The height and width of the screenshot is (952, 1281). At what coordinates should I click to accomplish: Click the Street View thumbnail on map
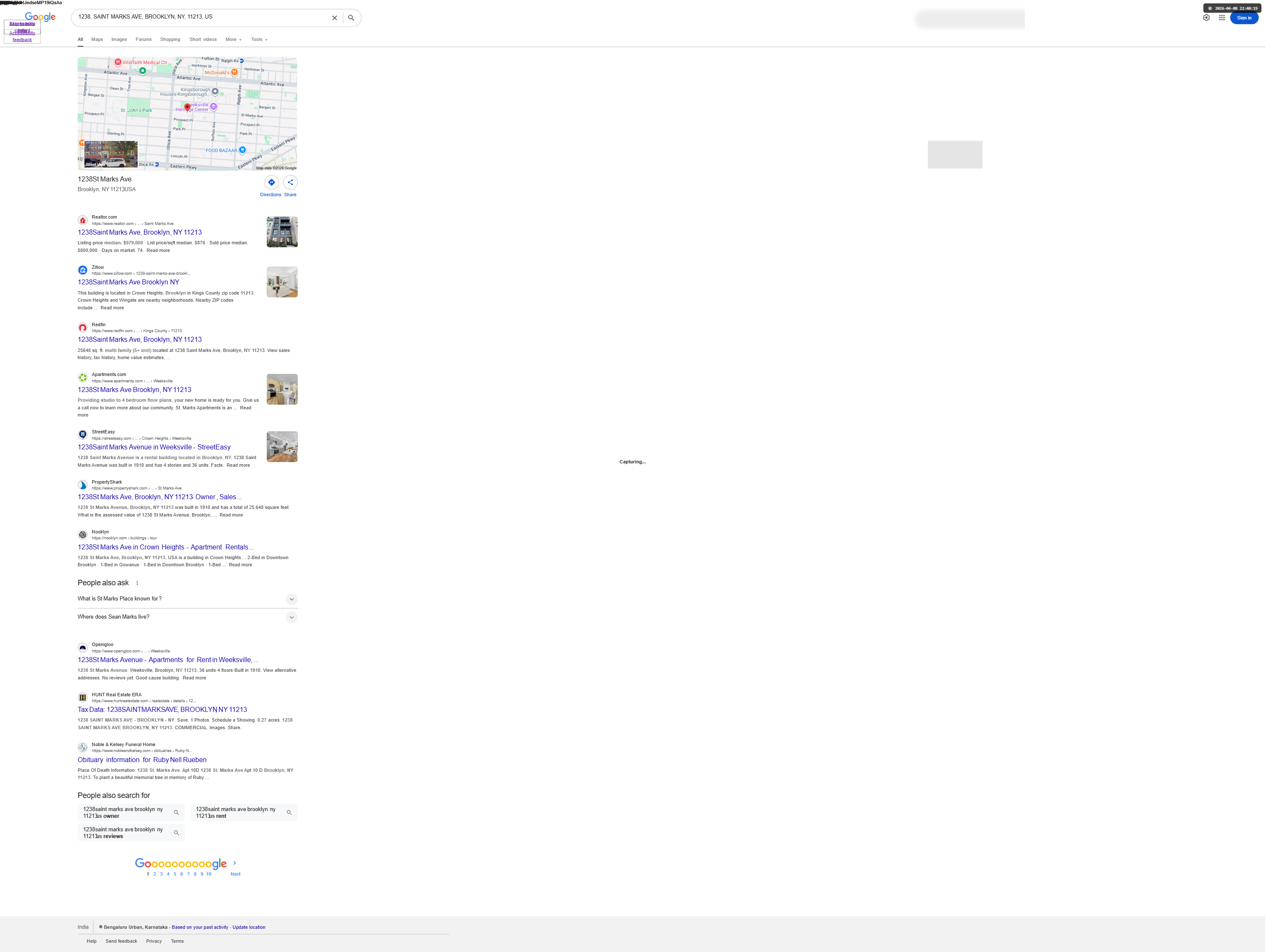111,154
